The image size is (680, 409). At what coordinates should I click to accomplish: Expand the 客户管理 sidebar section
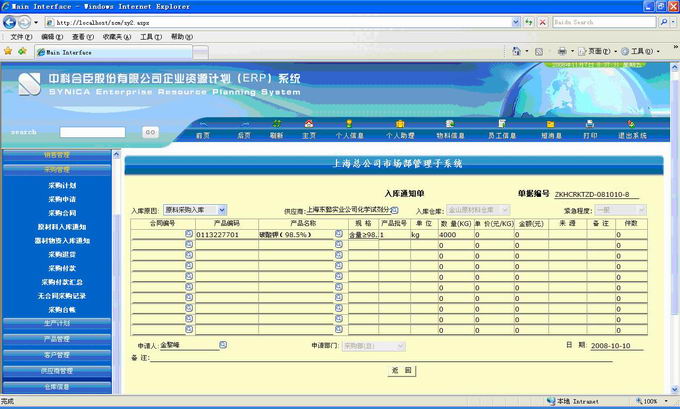pyautogui.click(x=57, y=355)
